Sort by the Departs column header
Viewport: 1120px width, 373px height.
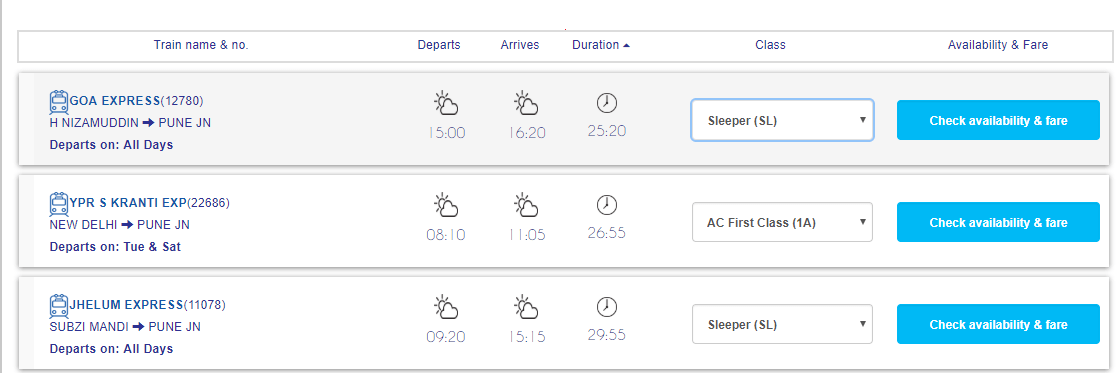tap(439, 45)
